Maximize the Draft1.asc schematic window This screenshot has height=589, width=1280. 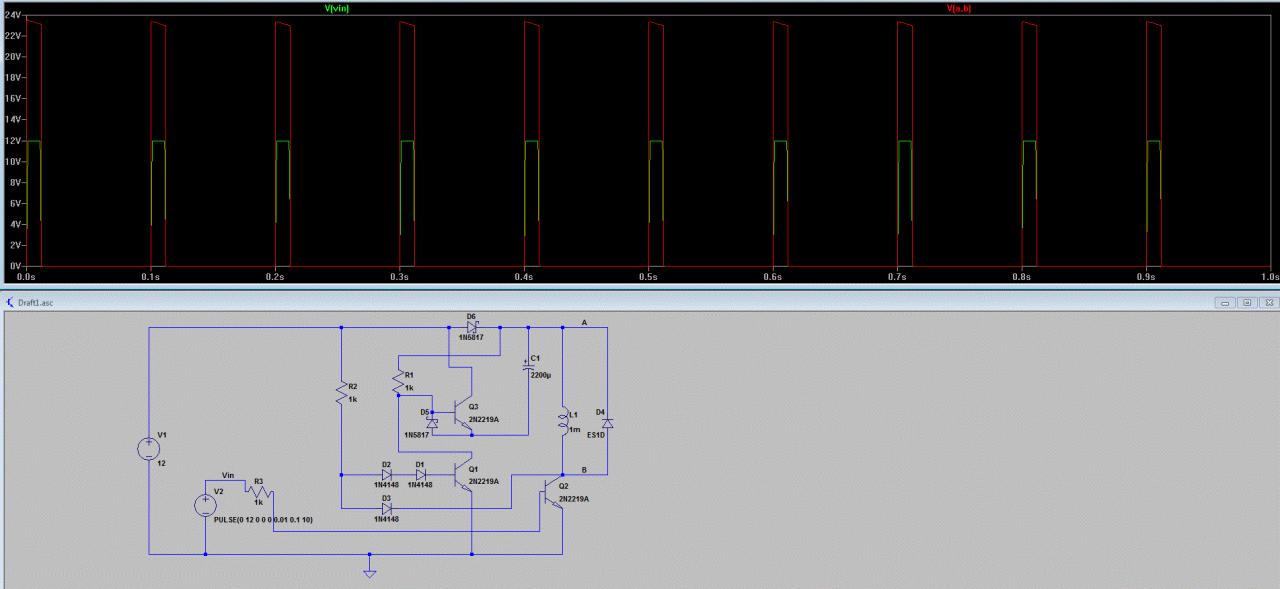(1247, 301)
